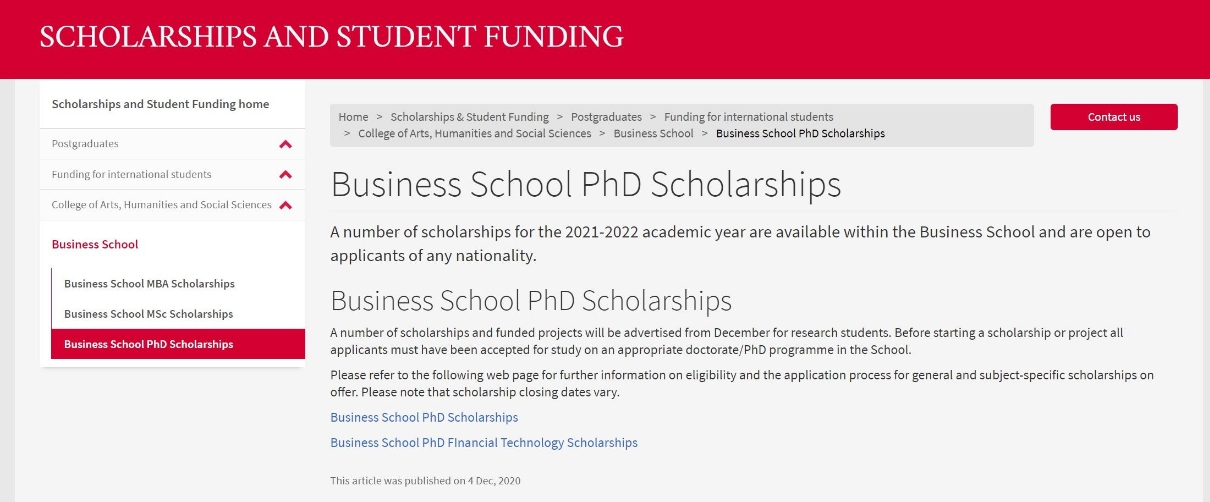Open College of Arts breadcrumb link
This screenshot has height=502, width=1210.
(x=474, y=133)
